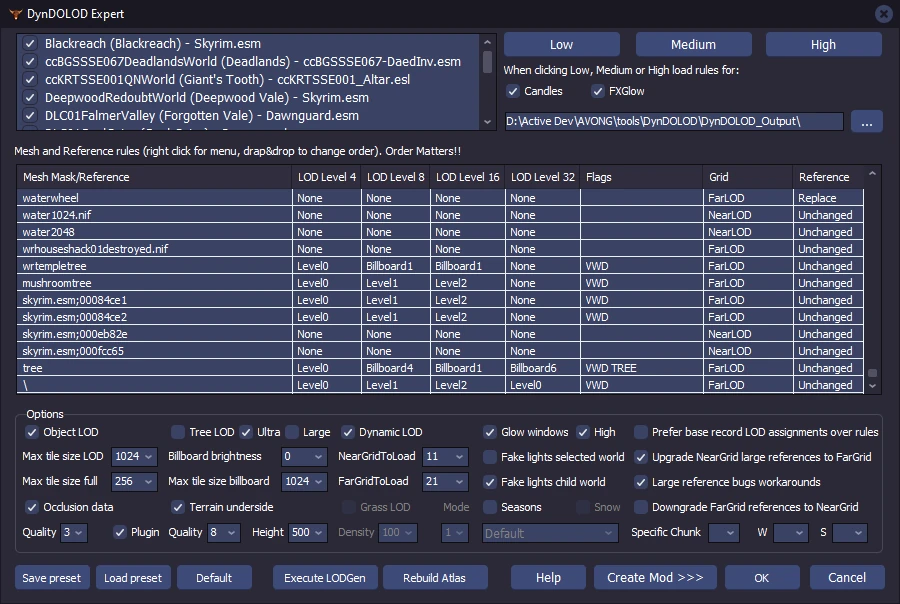This screenshot has height=604, width=900.
Task: Click the Save preset button
Action: tap(52, 578)
